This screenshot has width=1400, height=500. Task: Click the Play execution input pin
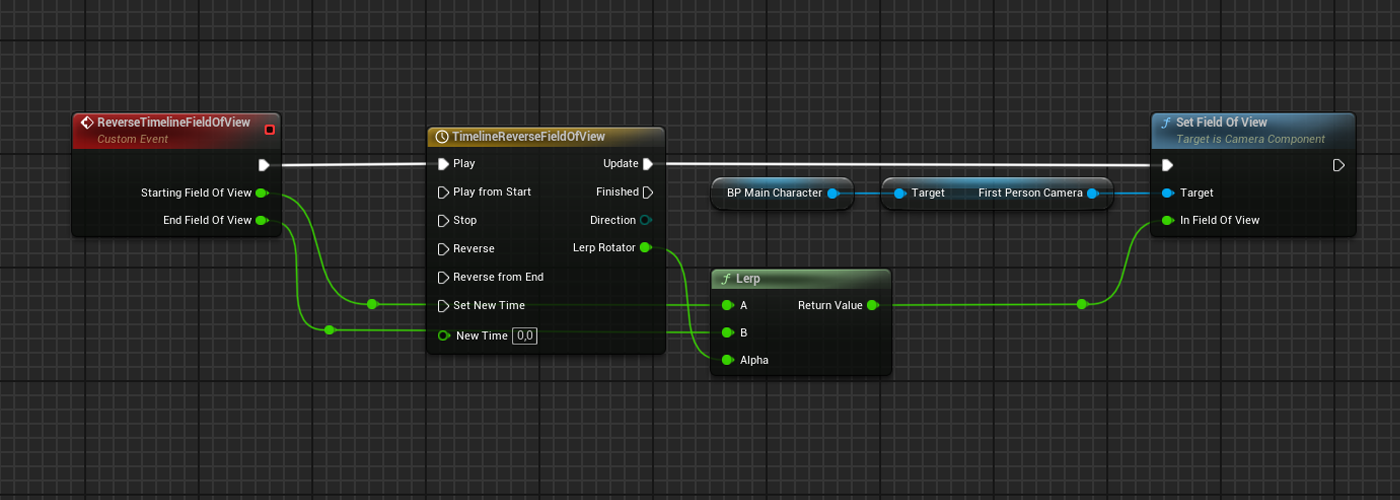[443, 164]
